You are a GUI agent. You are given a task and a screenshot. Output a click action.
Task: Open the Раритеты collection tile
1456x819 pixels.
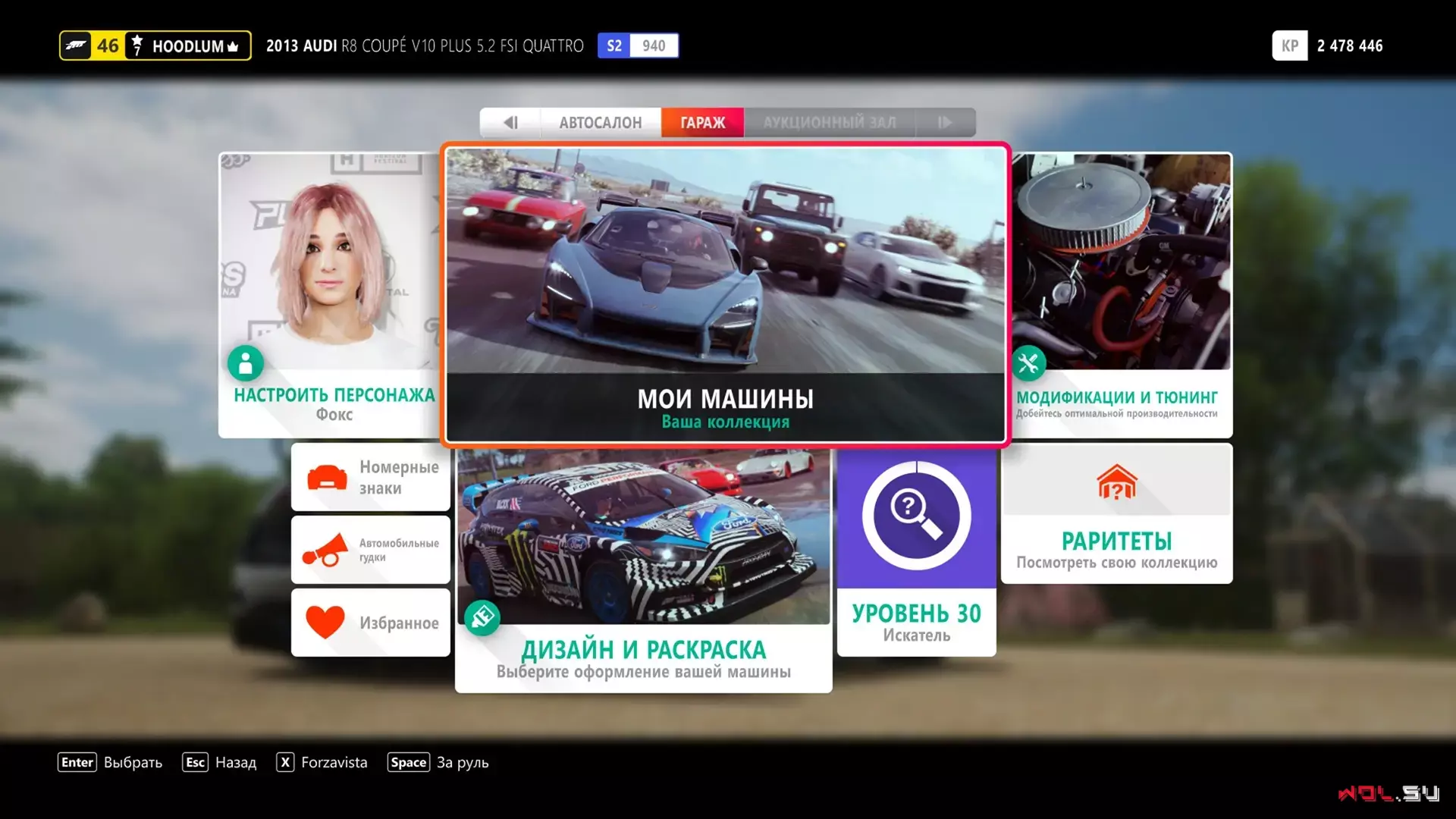pyautogui.click(x=1117, y=513)
